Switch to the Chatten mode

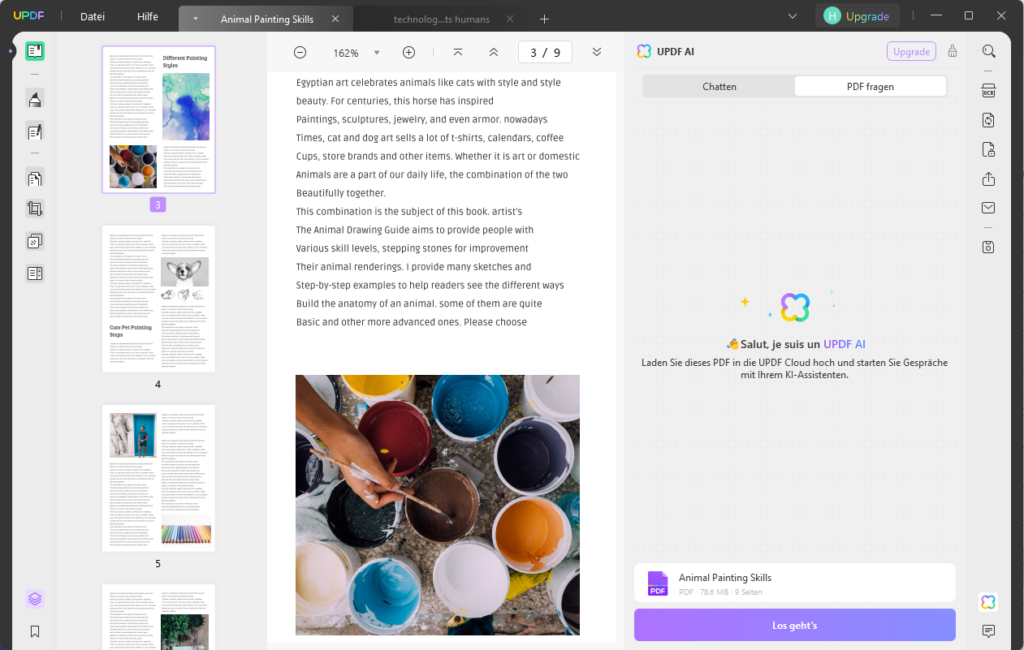tap(719, 87)
